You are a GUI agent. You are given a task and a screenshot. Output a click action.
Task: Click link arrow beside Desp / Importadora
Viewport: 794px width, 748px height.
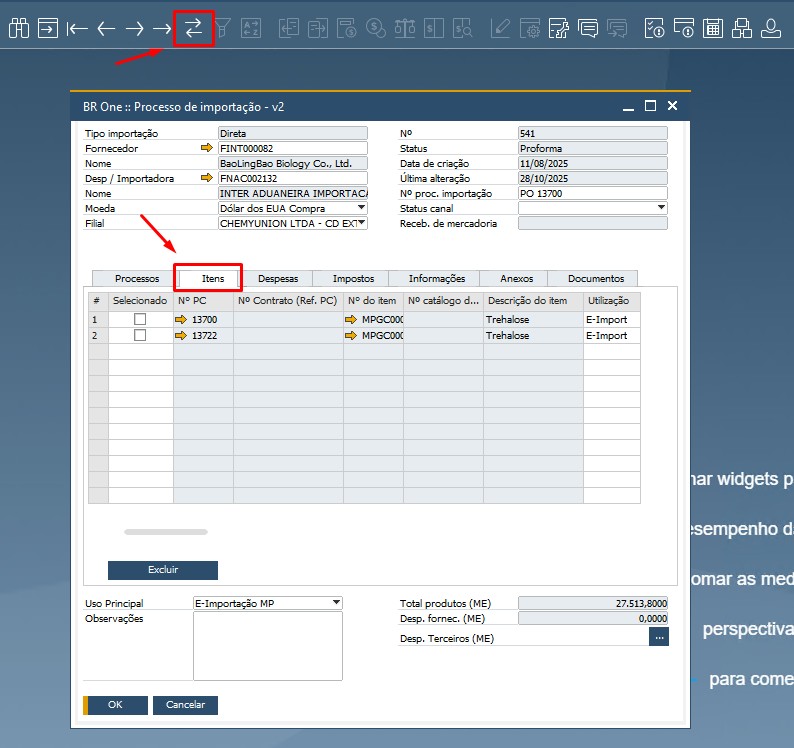[207, 178]
